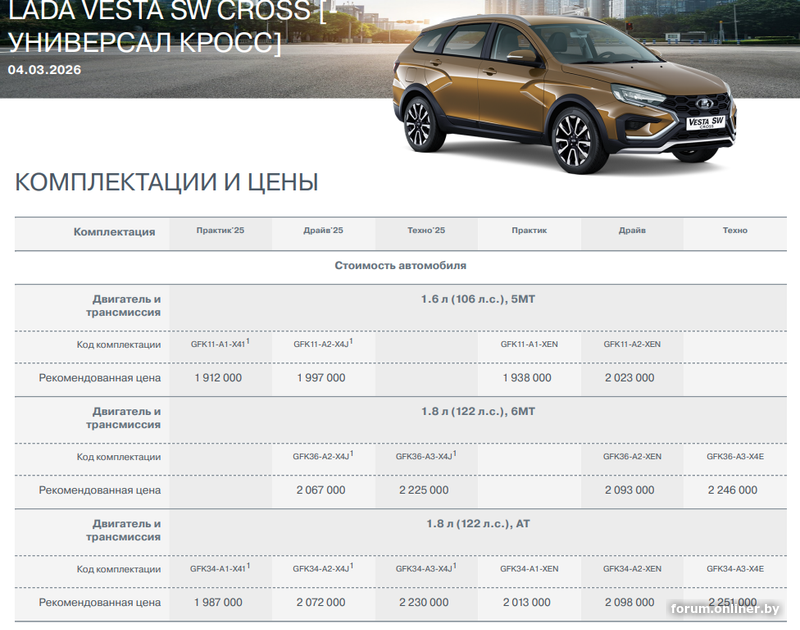Click 'Код комплектации' label in GFK34 row

(119, 569)
